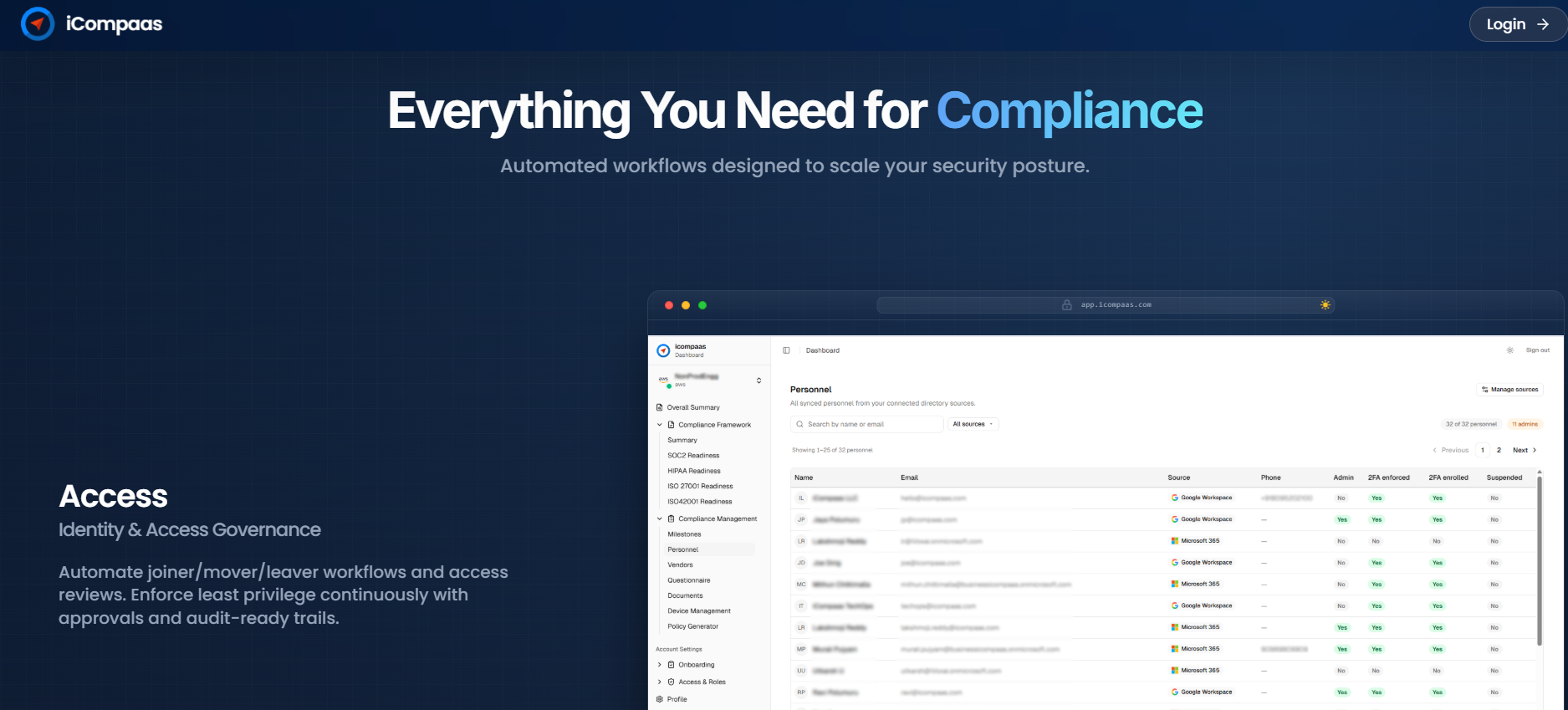
Task: Collapse the Compliance Management section
Action: tap(660, 518)
